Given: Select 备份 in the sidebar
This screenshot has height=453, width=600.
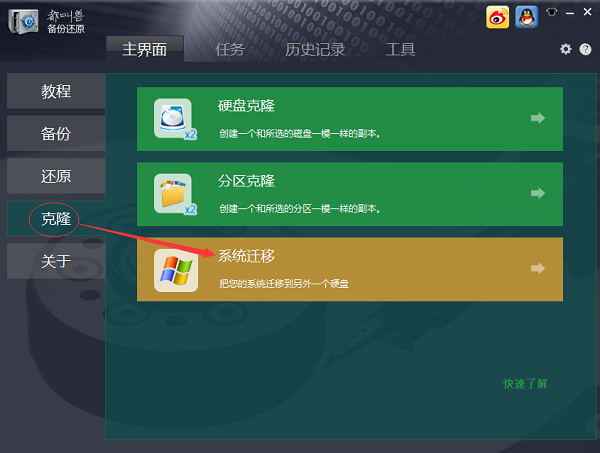Looking at the screenshot, I should (57, 134).
